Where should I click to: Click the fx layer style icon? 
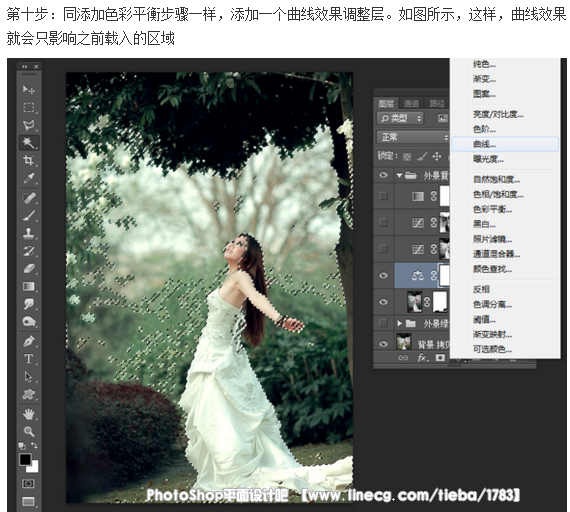[x=422, y=358]
